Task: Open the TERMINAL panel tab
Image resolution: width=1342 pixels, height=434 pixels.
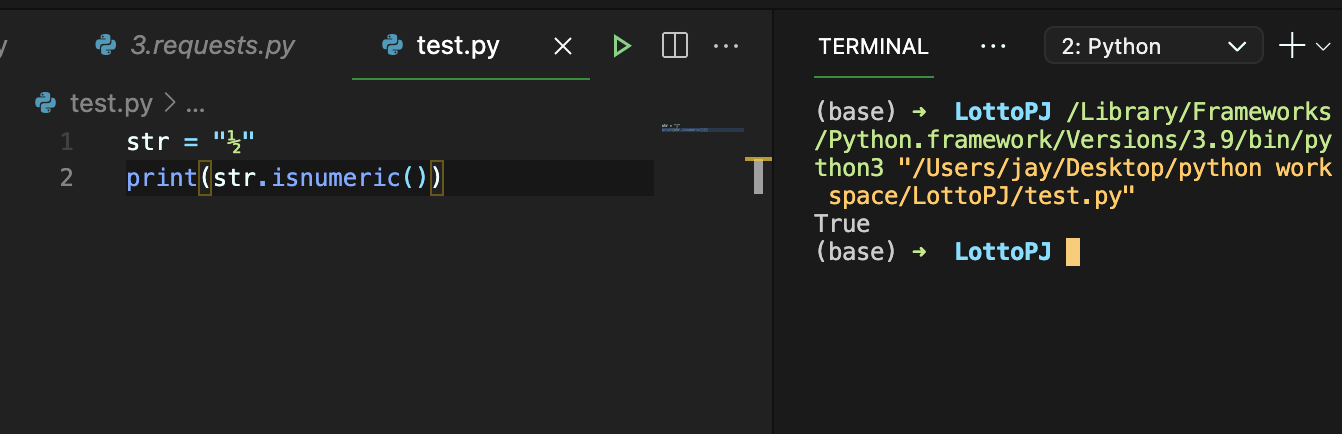Action: tap(873, 47)
